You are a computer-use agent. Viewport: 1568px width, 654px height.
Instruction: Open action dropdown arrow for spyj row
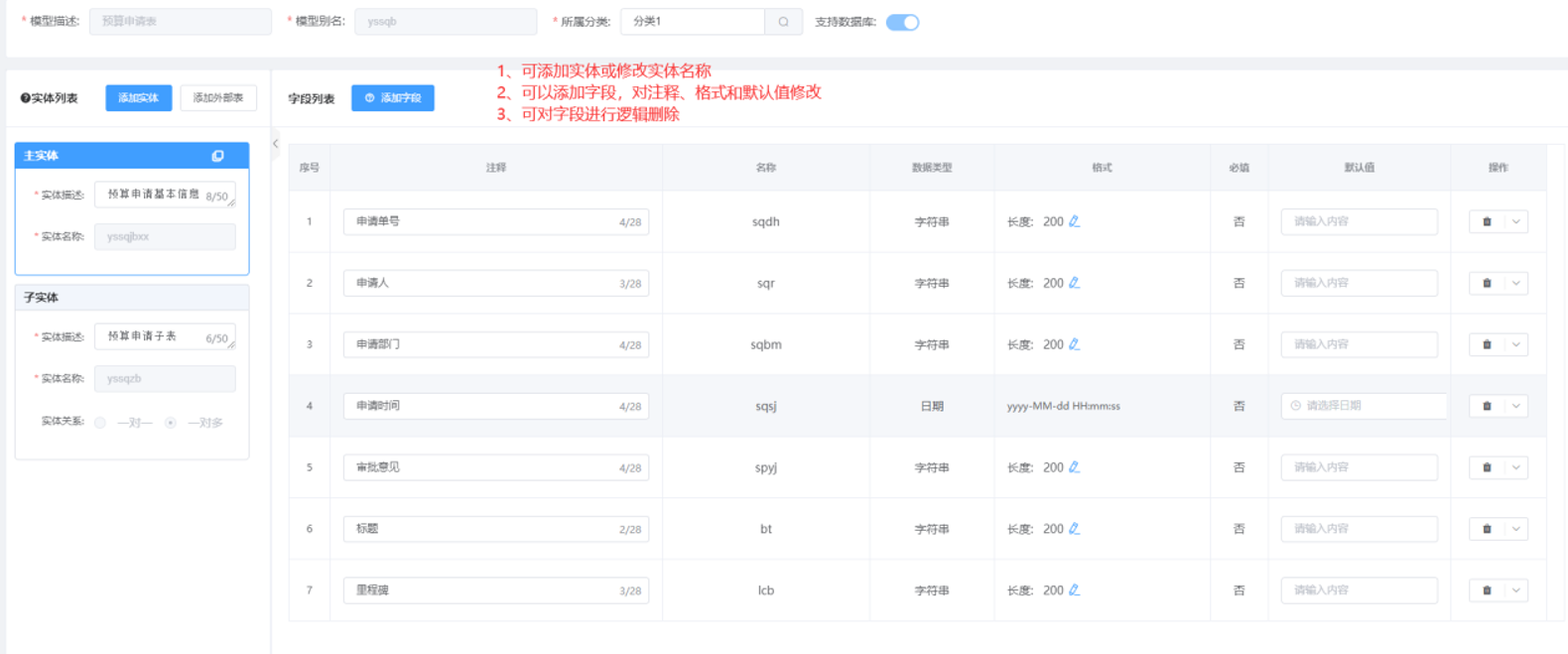tap(1516, 467)
